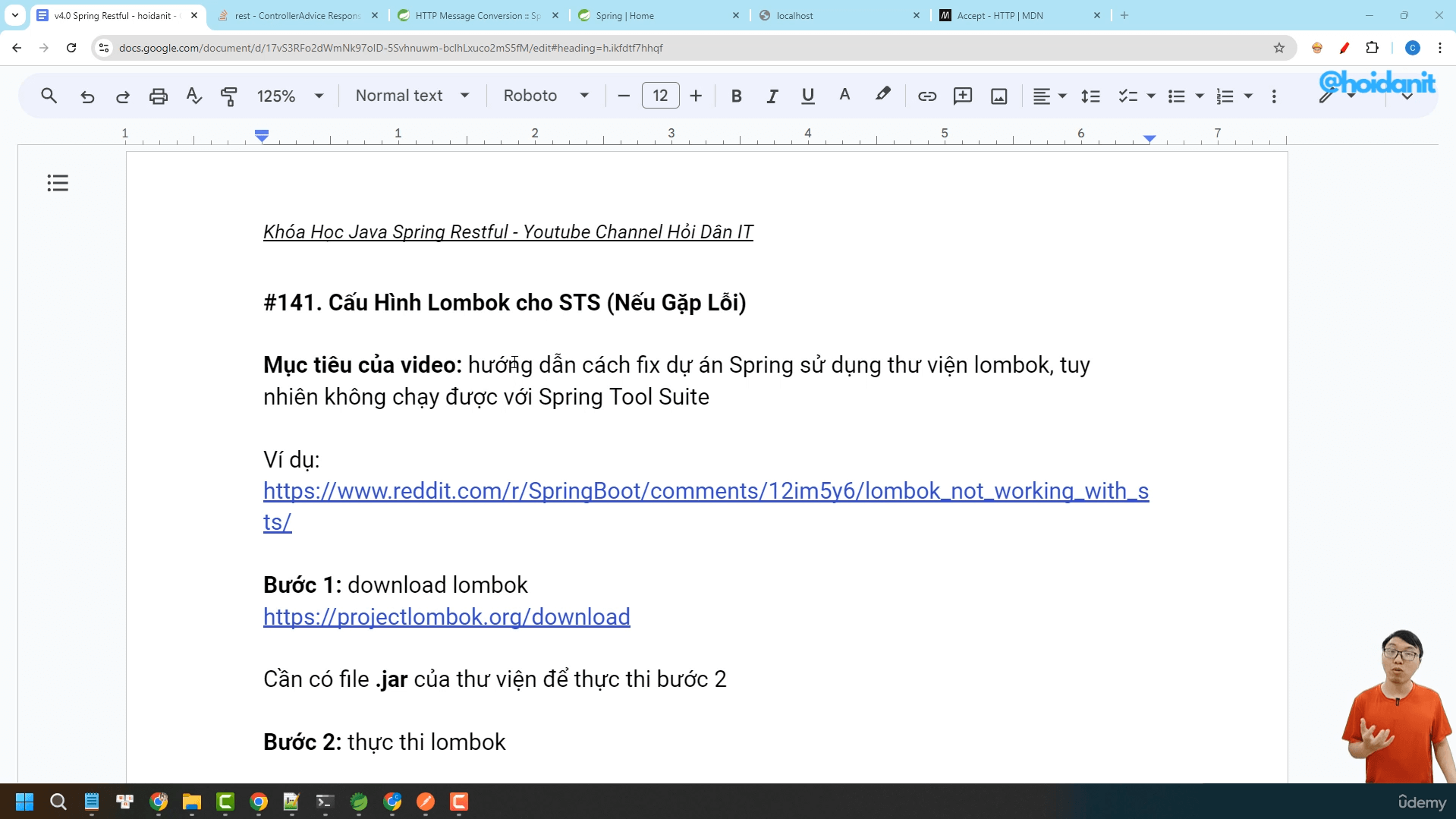Switch to rest - ControllerAdvice tab
1456x819 pixels.
[x=297, y=15]
